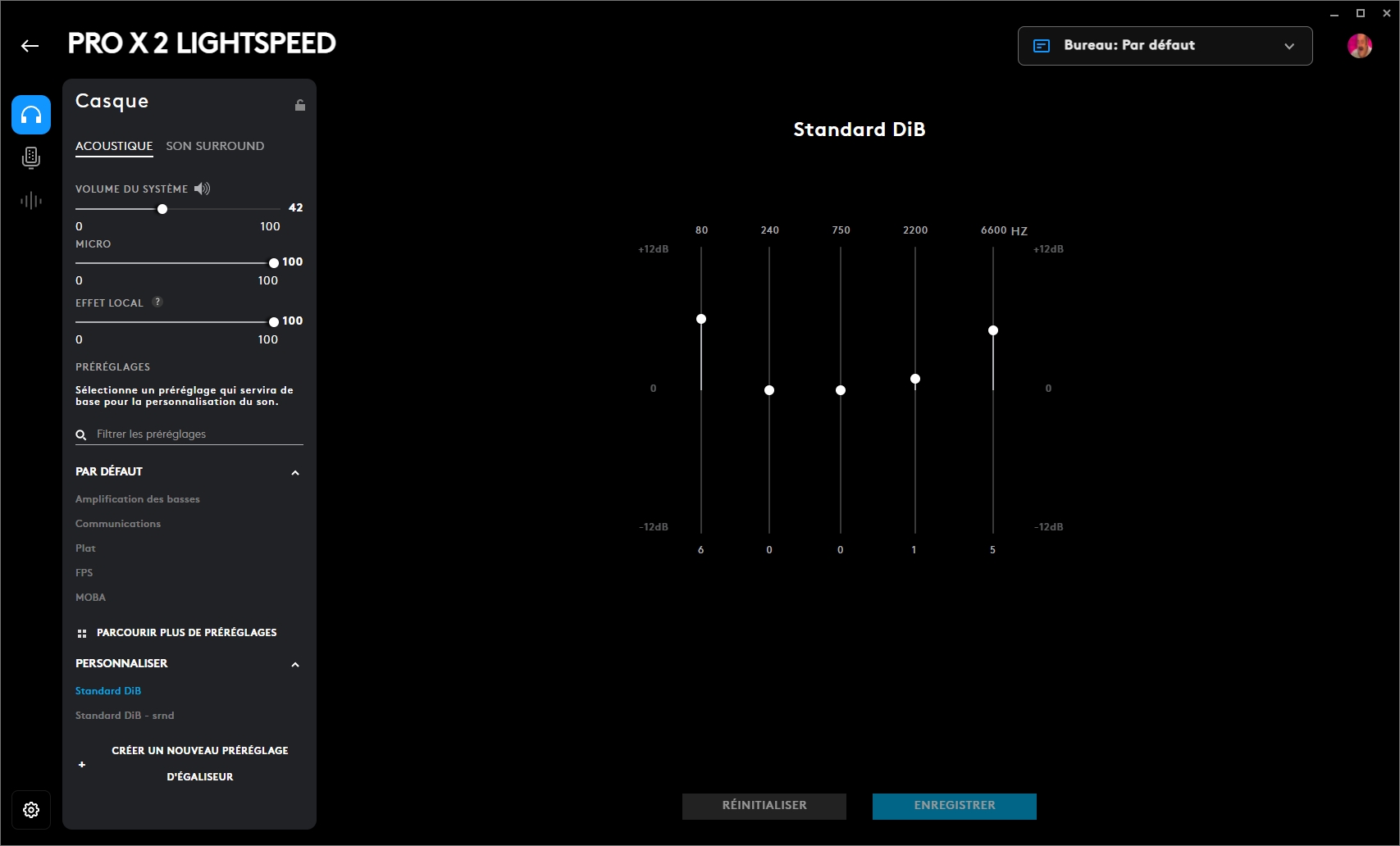Open the settings gear icon
This screenshot has height=846, width=1400.
[31, 810]
